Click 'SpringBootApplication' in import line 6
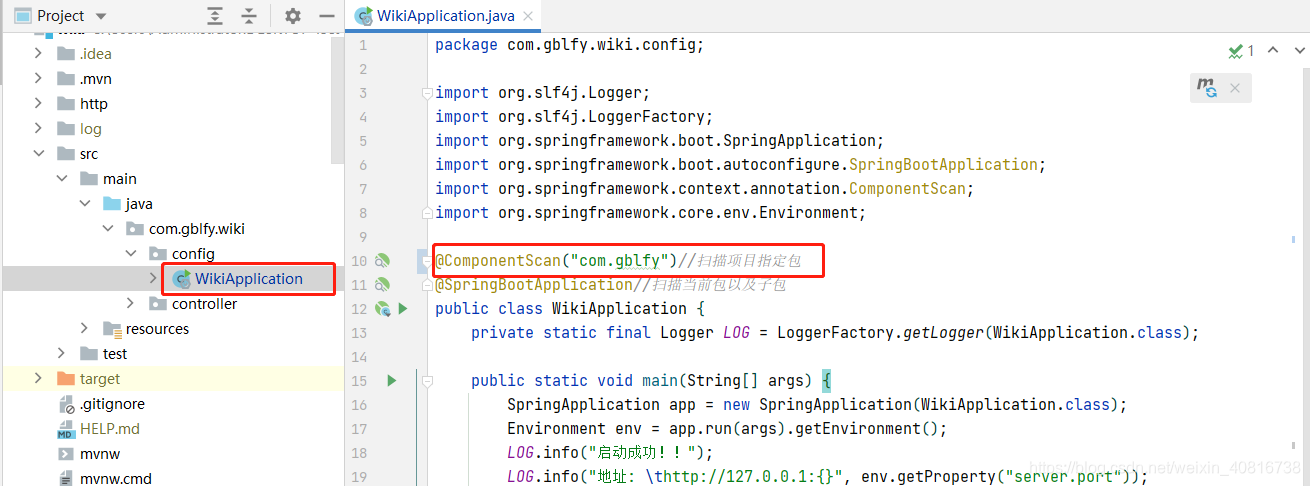The width and height of the screenshot is (1310, 486). click(x=943, y=165)
